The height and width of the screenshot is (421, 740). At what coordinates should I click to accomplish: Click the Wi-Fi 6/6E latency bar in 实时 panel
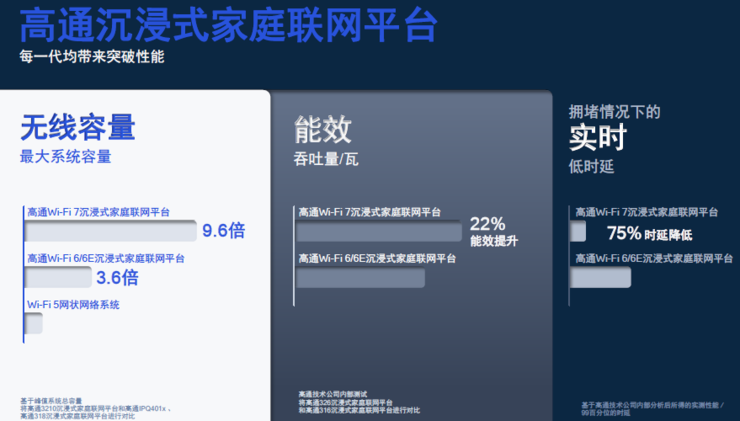600,277
